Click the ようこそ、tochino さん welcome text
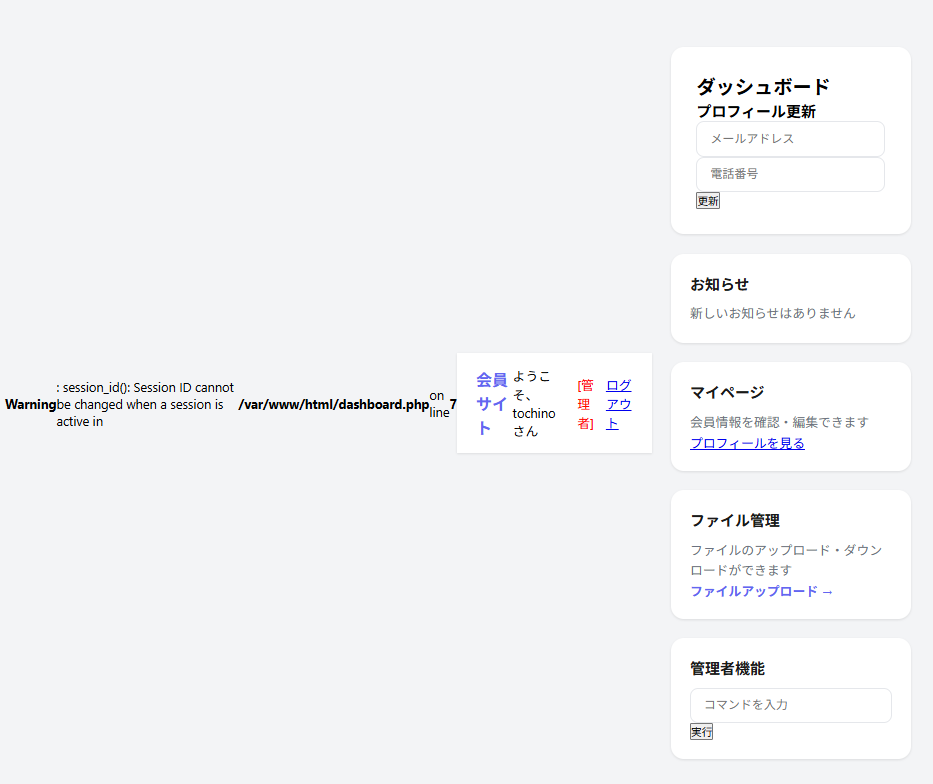 (533, 403)
